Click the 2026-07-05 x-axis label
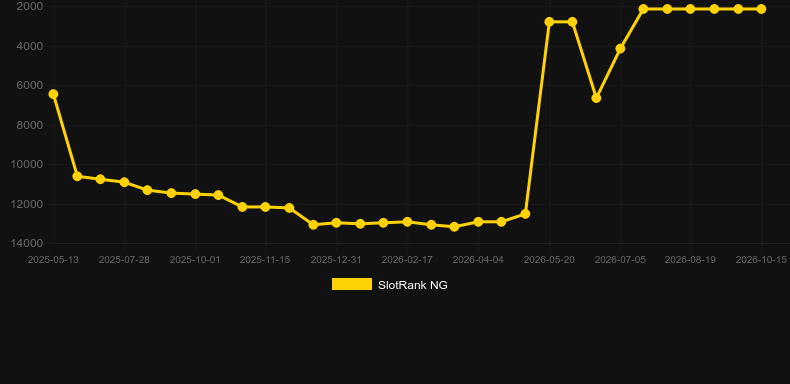This screenshot has height=384, width=790. [620, 260]
